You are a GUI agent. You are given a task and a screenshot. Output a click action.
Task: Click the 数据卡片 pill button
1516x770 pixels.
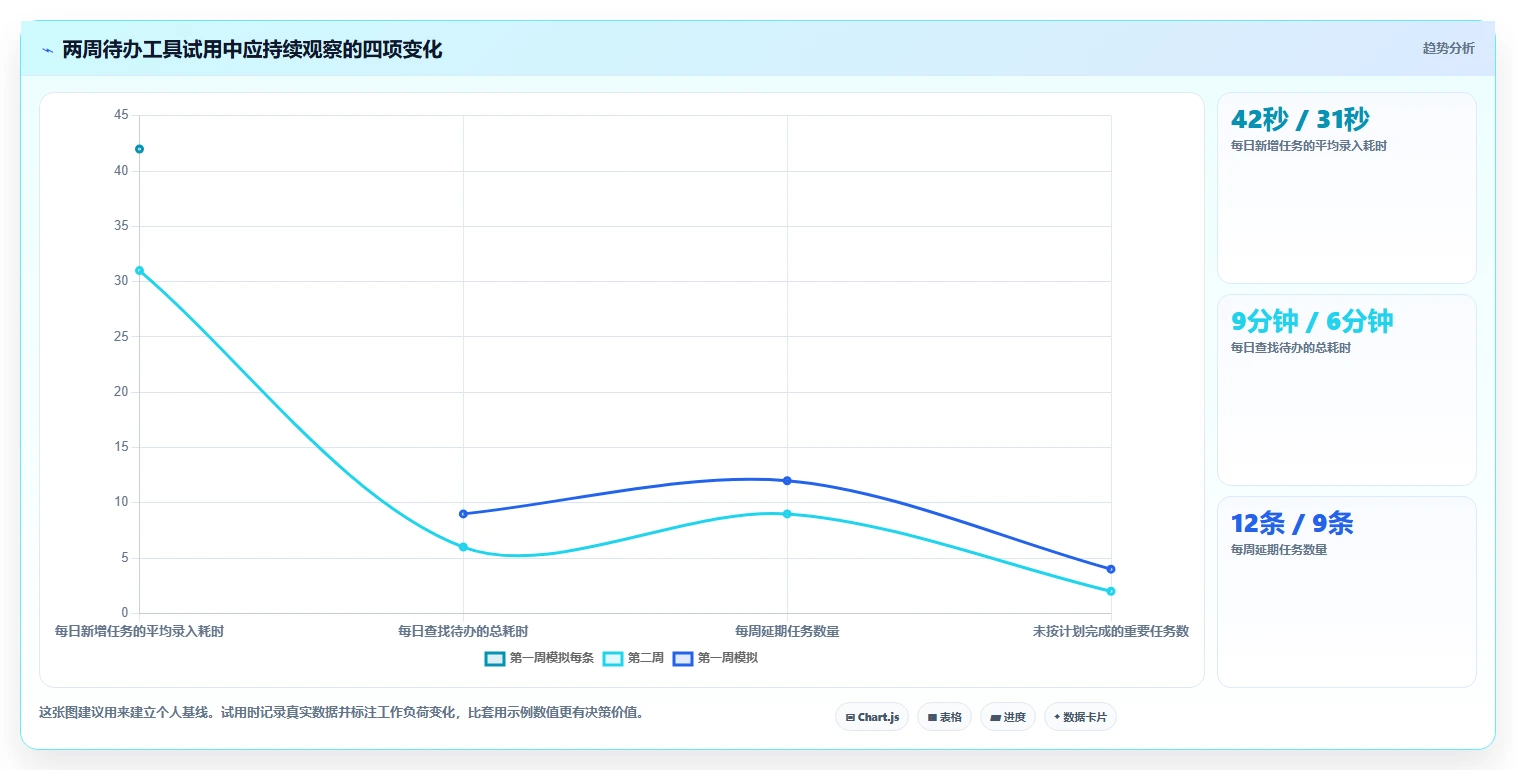click(1080, 717)
